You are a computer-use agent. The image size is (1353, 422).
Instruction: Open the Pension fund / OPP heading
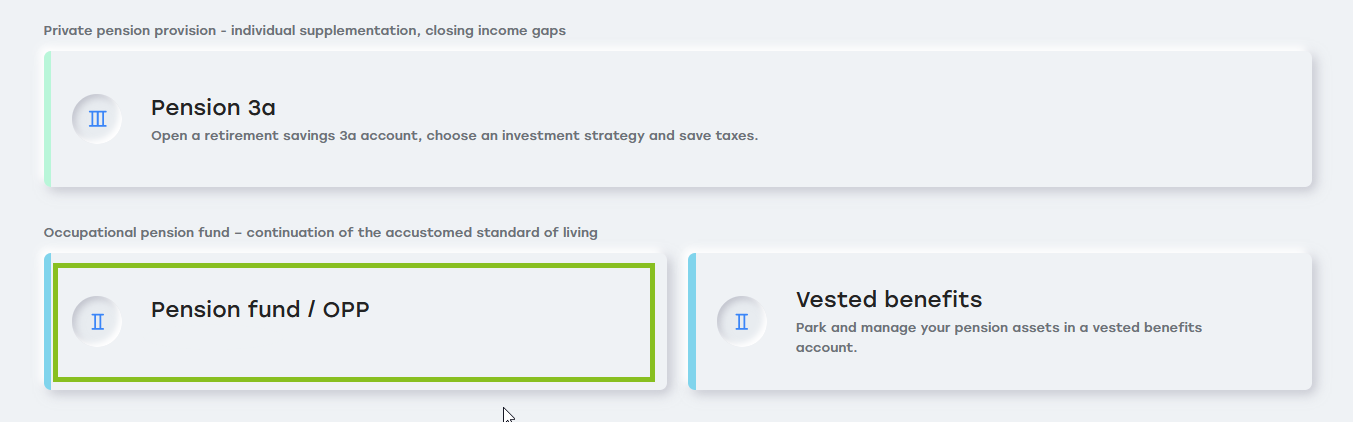click(260, 310)
